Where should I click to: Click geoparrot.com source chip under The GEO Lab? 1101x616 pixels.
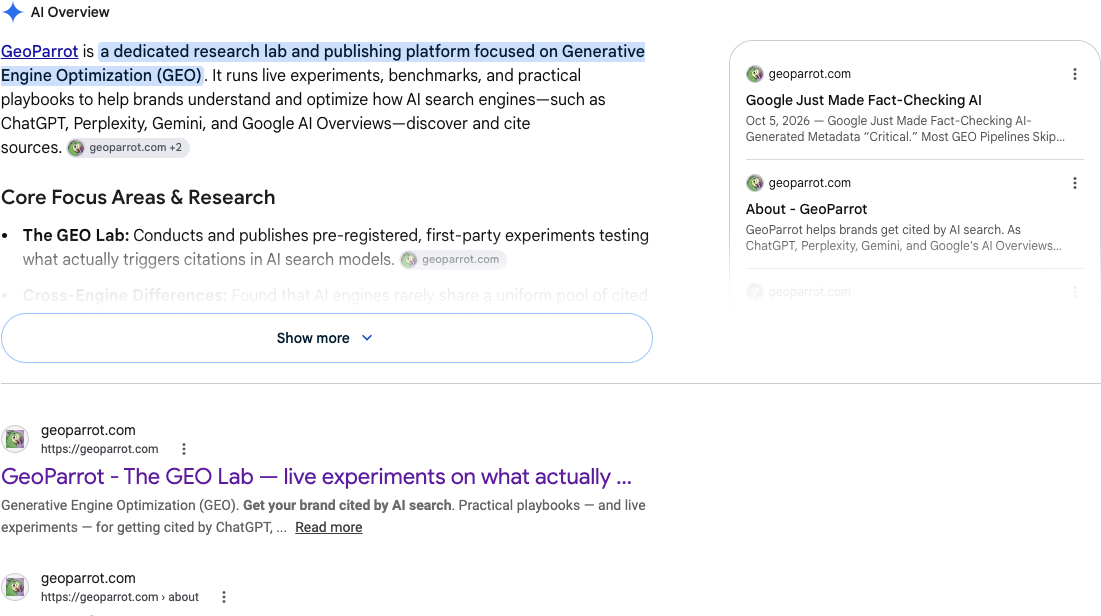point(453,259)
